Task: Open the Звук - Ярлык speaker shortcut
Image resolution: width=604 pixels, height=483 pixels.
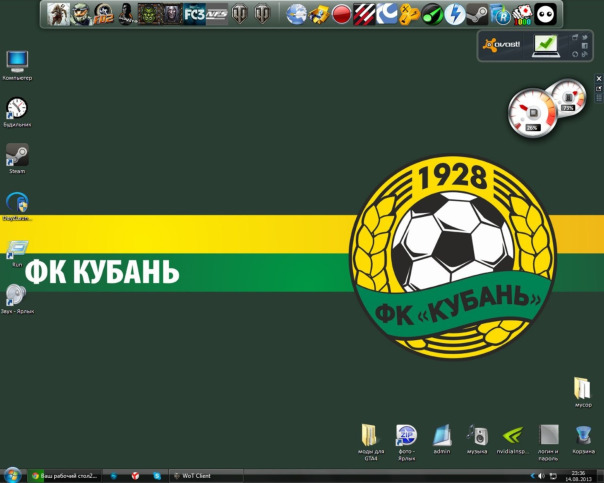Action: pos(17,299)
